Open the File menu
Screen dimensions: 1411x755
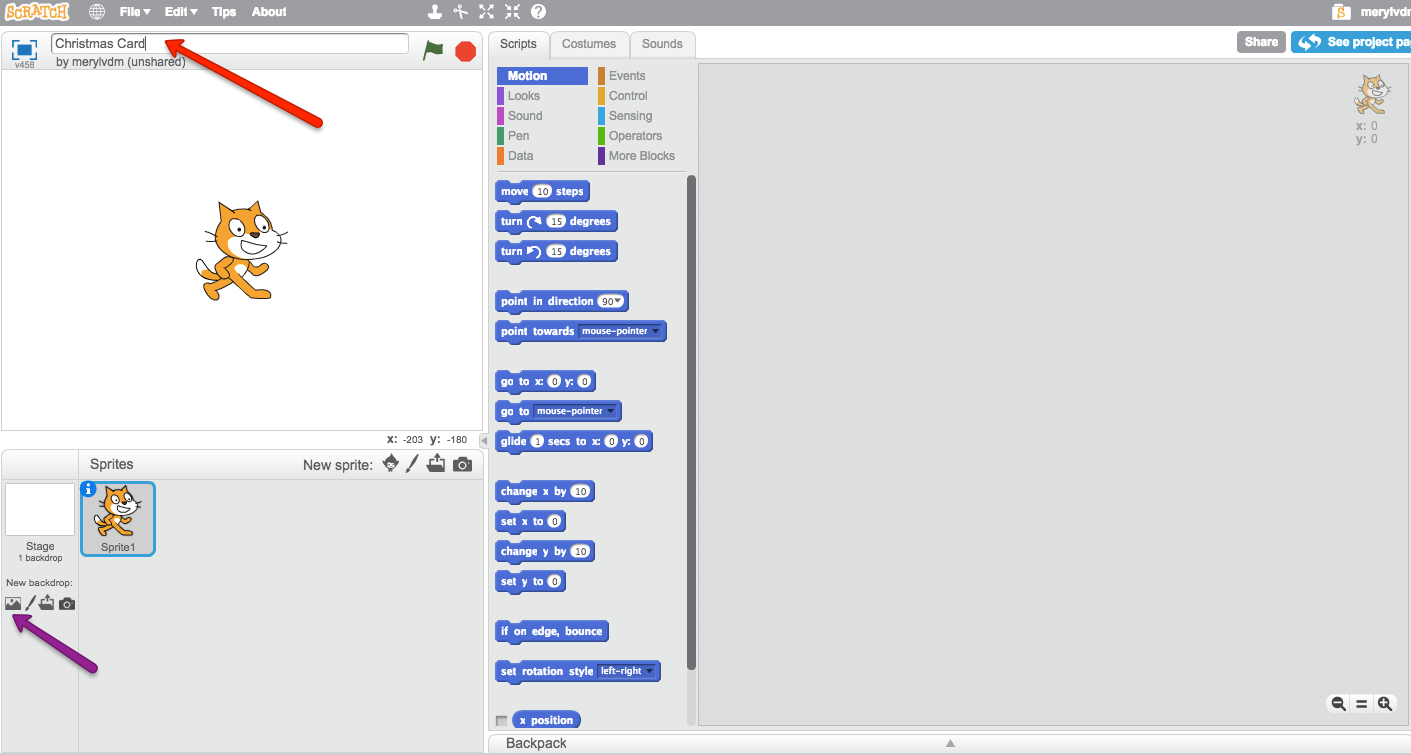pyautogui.click(x=134, y=12)
